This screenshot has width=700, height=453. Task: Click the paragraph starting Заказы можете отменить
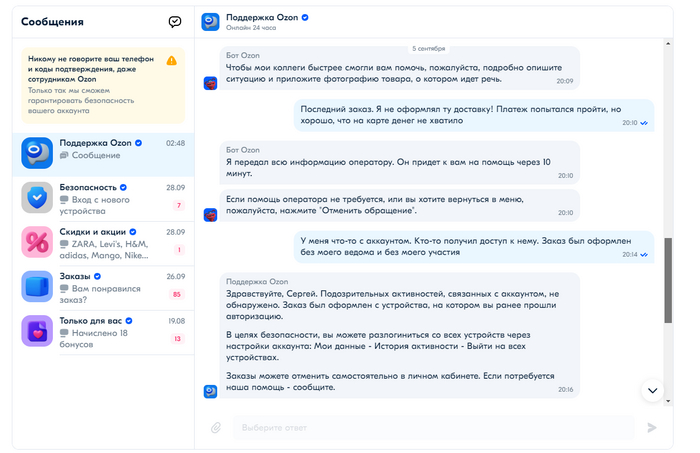click(x=390, y=382)
